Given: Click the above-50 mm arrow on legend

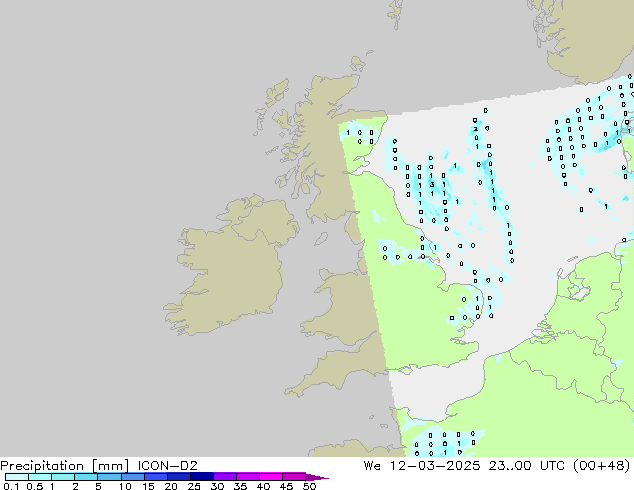Looking at the screenshot, I should point(317,477).
